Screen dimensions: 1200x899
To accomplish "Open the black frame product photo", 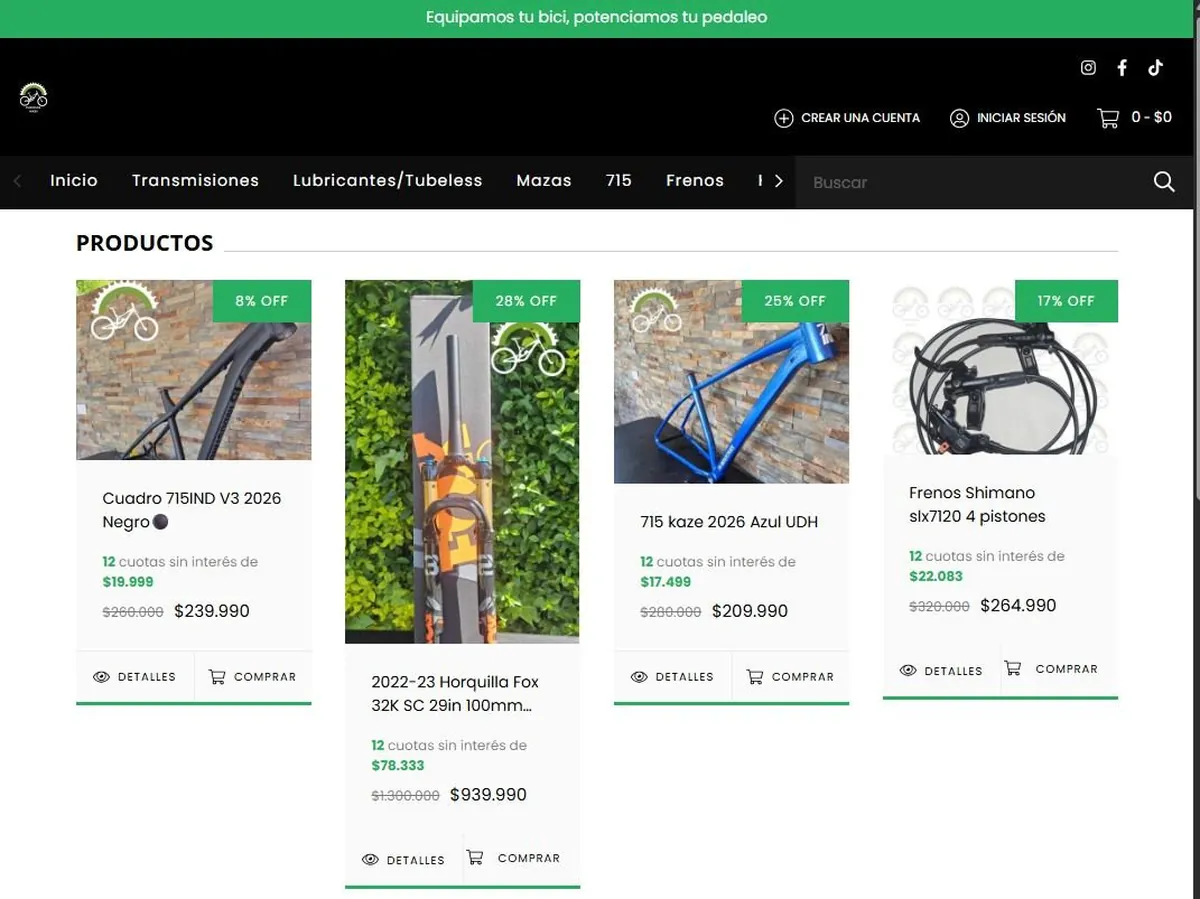I will (194, 370).
